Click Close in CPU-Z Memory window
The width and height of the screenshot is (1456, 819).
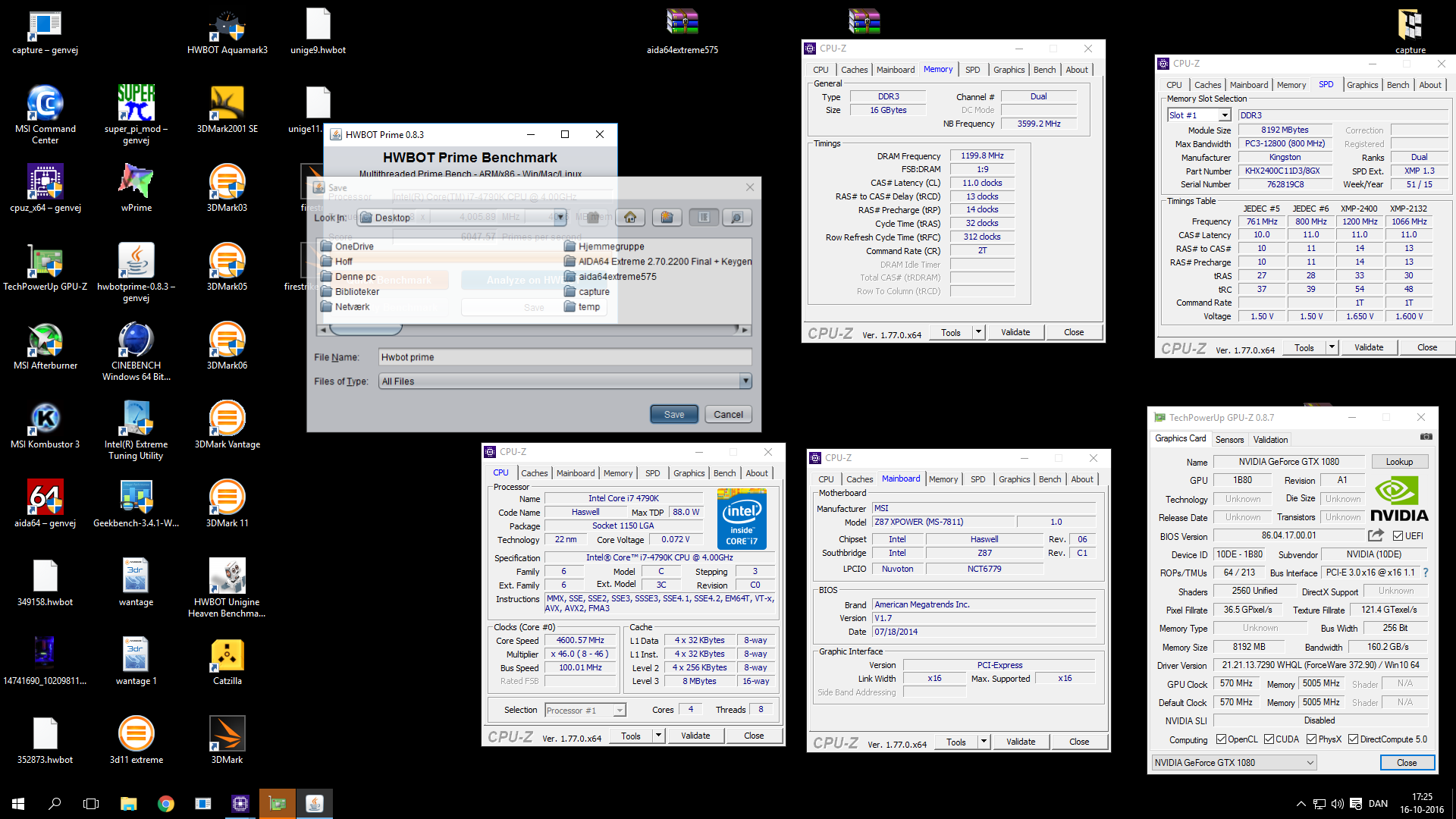pos(1074,332)
